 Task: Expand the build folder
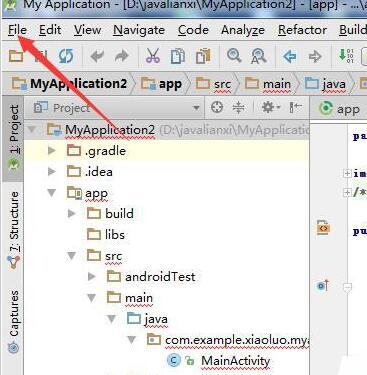point(72,213)
